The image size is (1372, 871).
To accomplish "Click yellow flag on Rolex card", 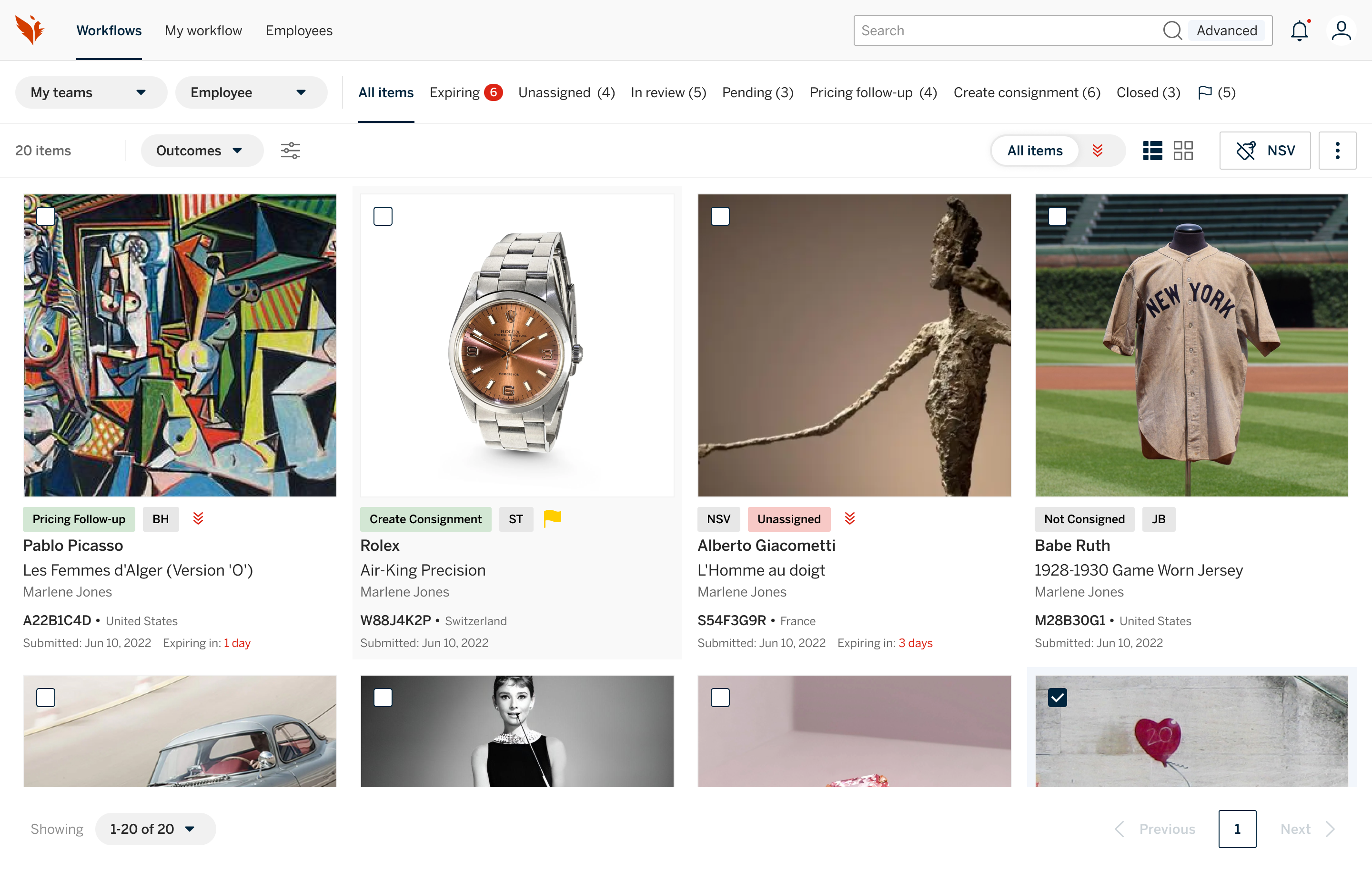I will (552, 518).
